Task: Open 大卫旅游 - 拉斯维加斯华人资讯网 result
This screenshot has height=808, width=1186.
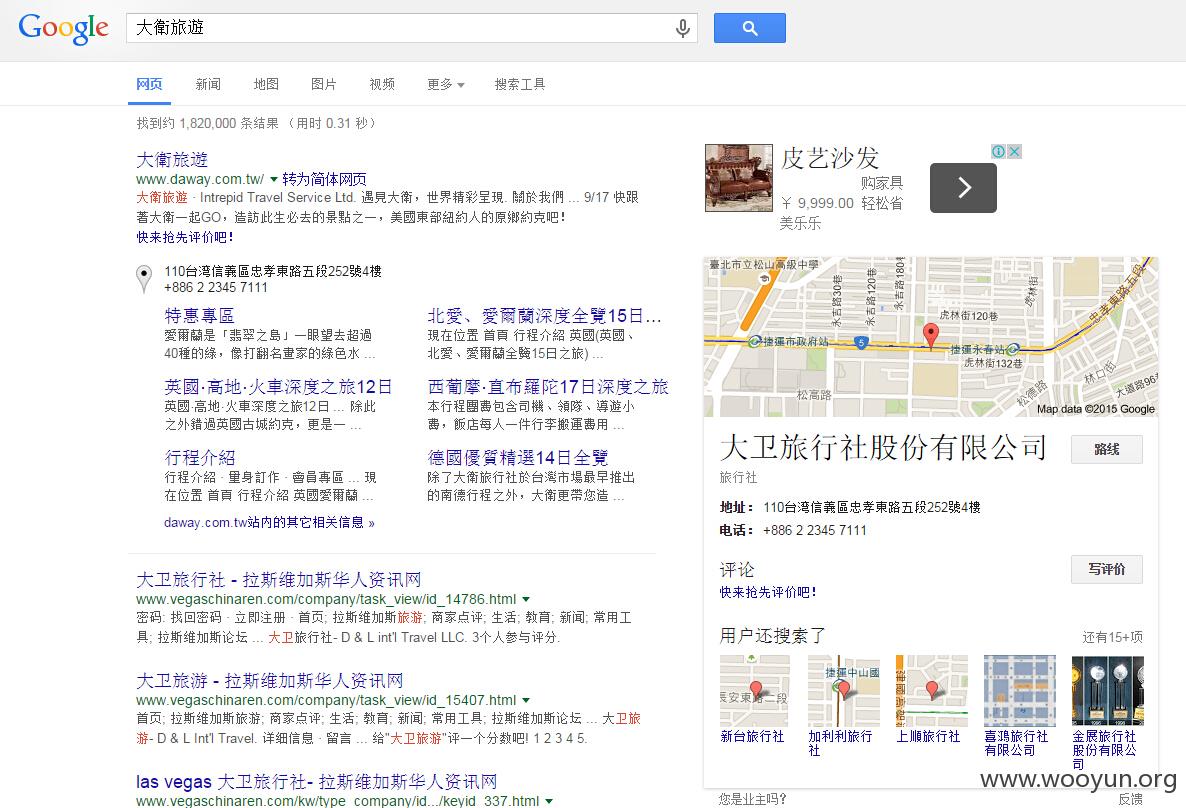Action: click(269, 681)
